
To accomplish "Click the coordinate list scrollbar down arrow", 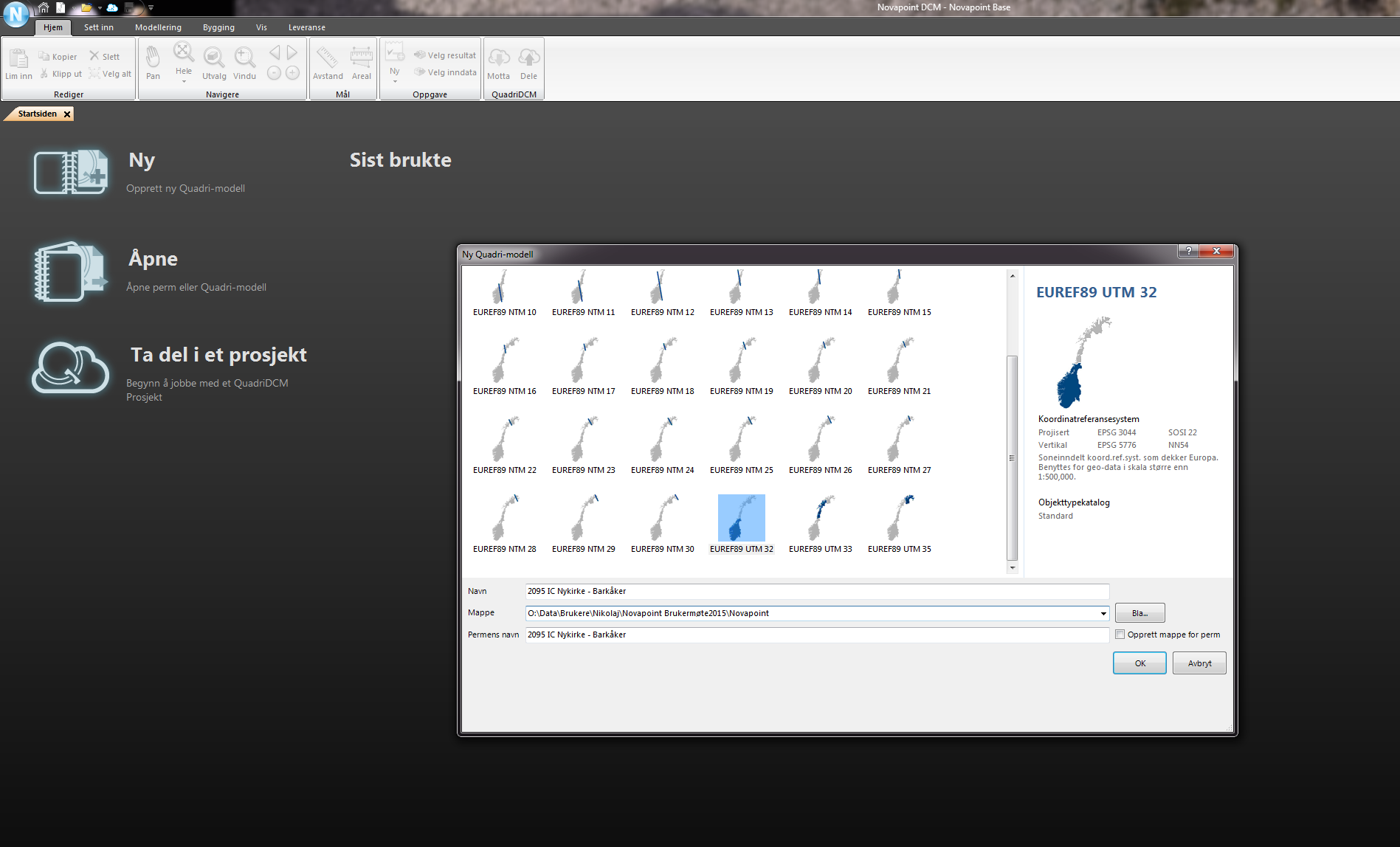I will (x=1013, y=567).
